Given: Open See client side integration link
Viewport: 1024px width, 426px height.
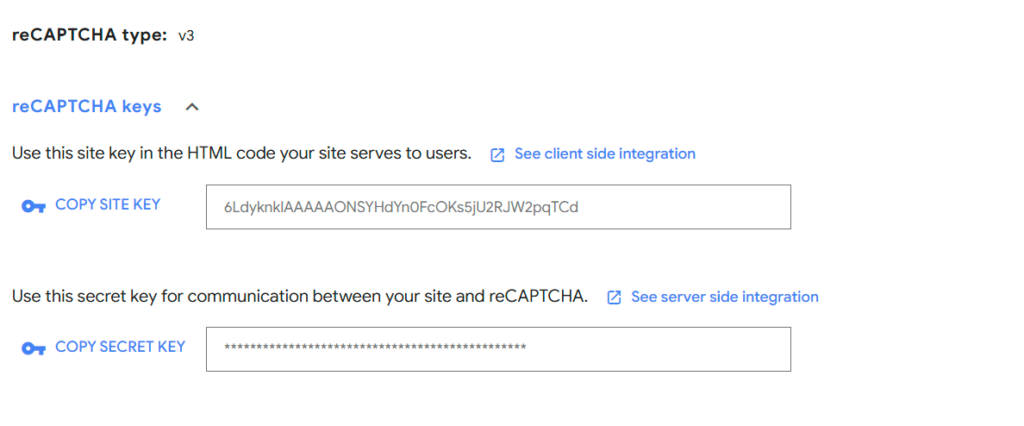Looking at the screenshot, I should coord(605,154).
